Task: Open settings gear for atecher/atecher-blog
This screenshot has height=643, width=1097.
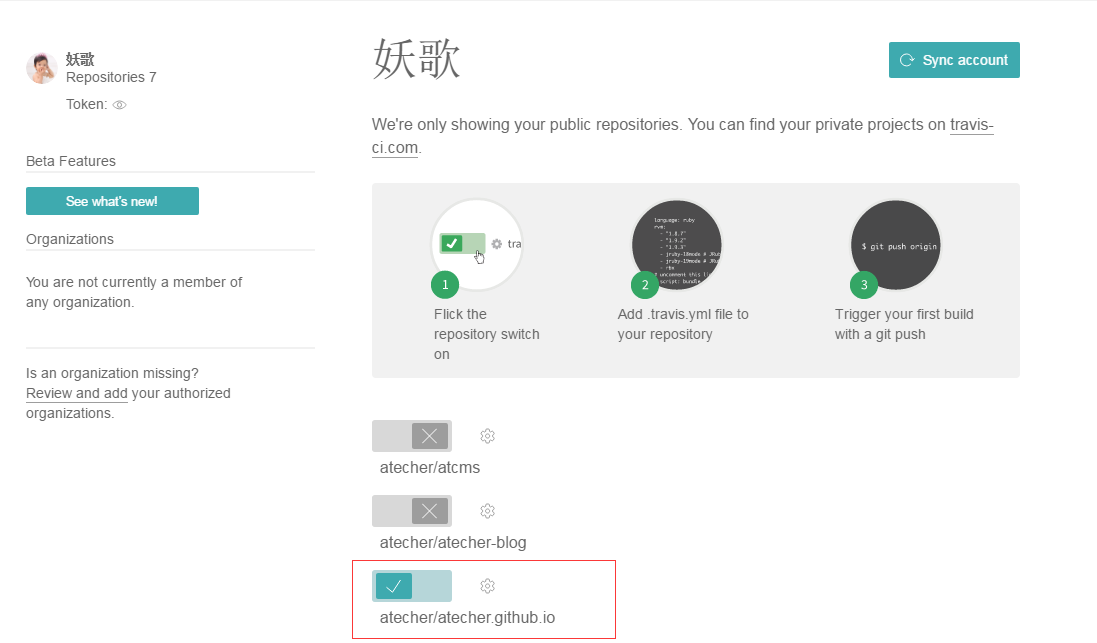Action: coord(487,511)
